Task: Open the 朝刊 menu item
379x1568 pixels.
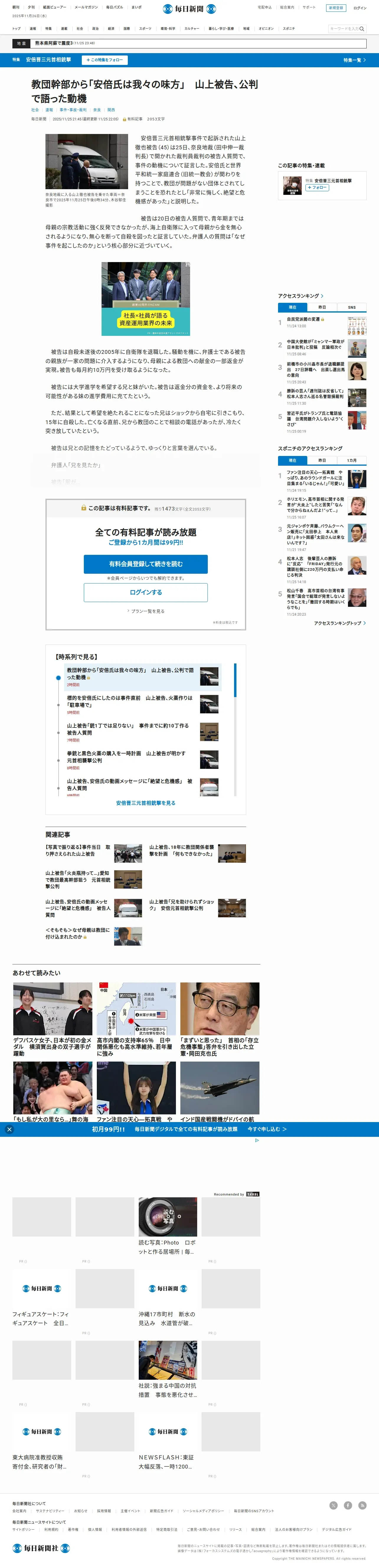Action: coord(16,7)
